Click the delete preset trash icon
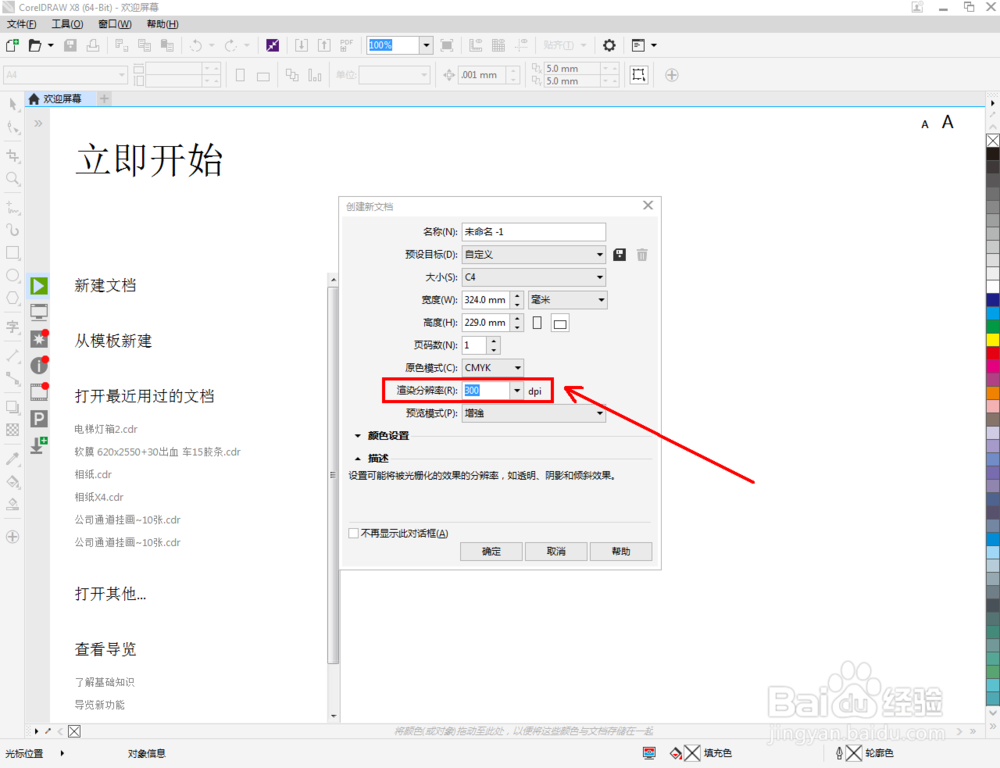Viewport: 1000px width, 768px height. pyautogui.click(x=642, y=255)
